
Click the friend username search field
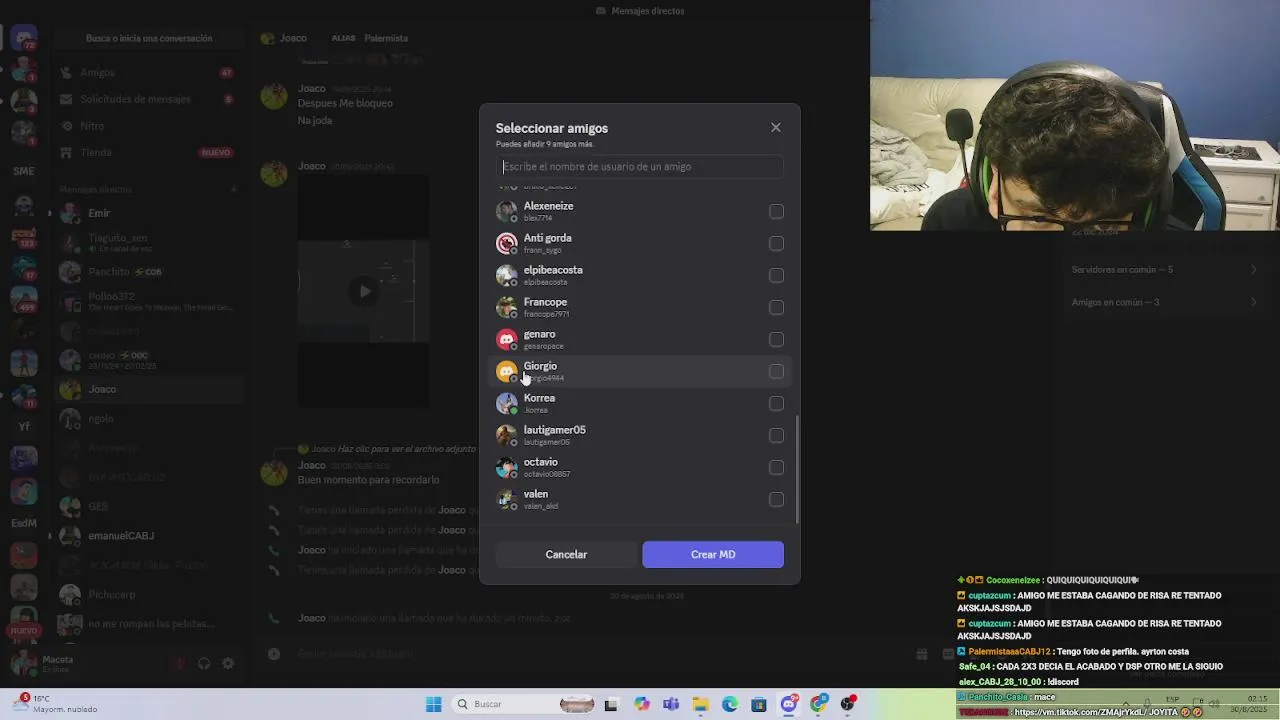640,167
